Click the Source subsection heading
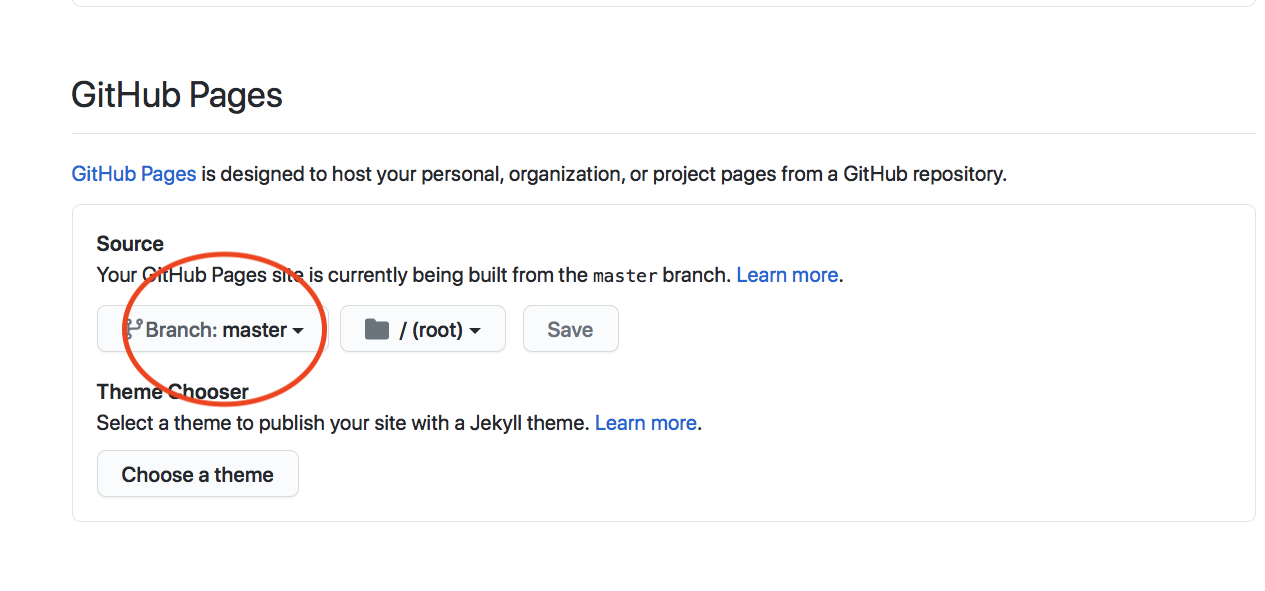The image size is (1265, 591). [x=130, y=244]
